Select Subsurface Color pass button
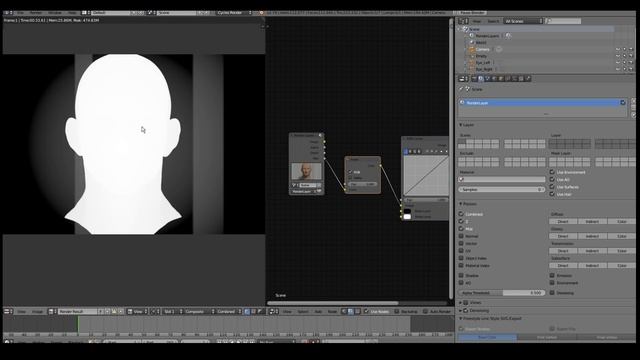640x360 pixels. [x=621, y=265]
